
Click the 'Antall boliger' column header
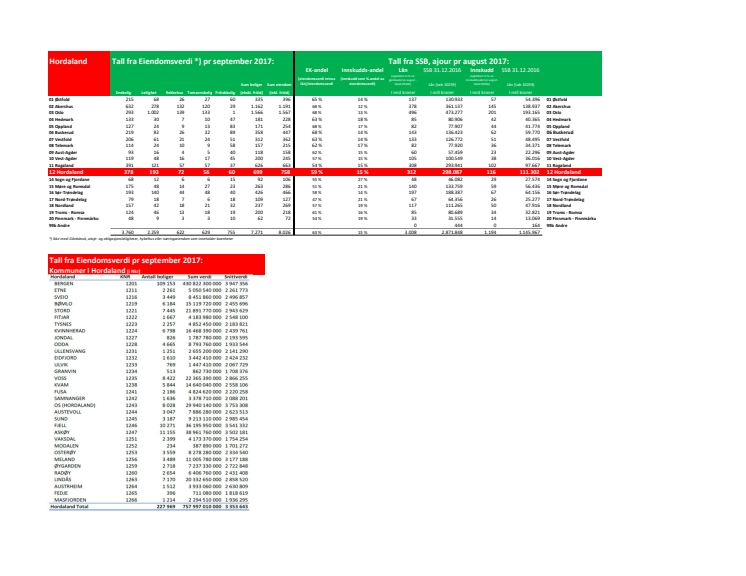159,277
